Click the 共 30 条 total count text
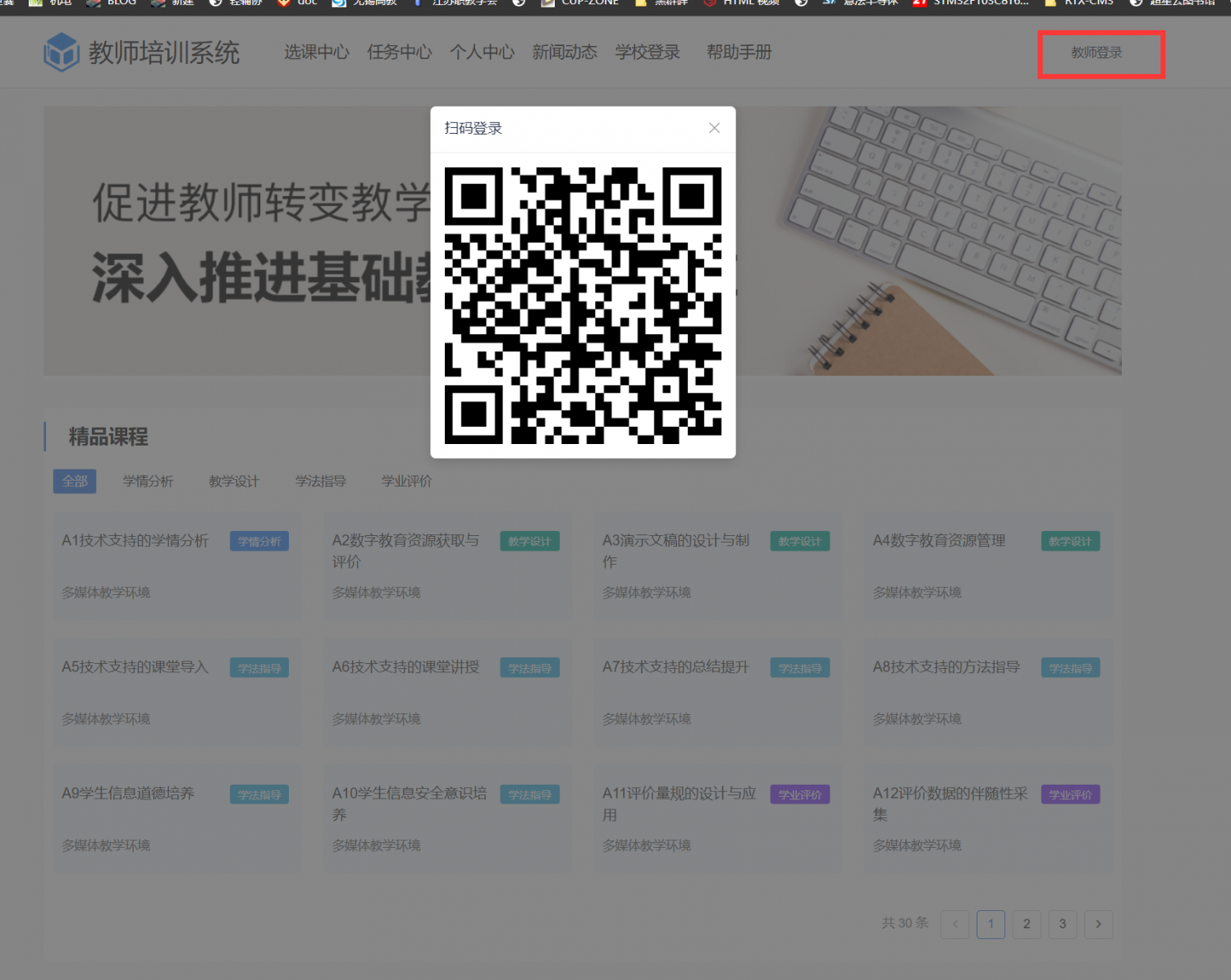 pyautogui.click(x=905, y=923)
